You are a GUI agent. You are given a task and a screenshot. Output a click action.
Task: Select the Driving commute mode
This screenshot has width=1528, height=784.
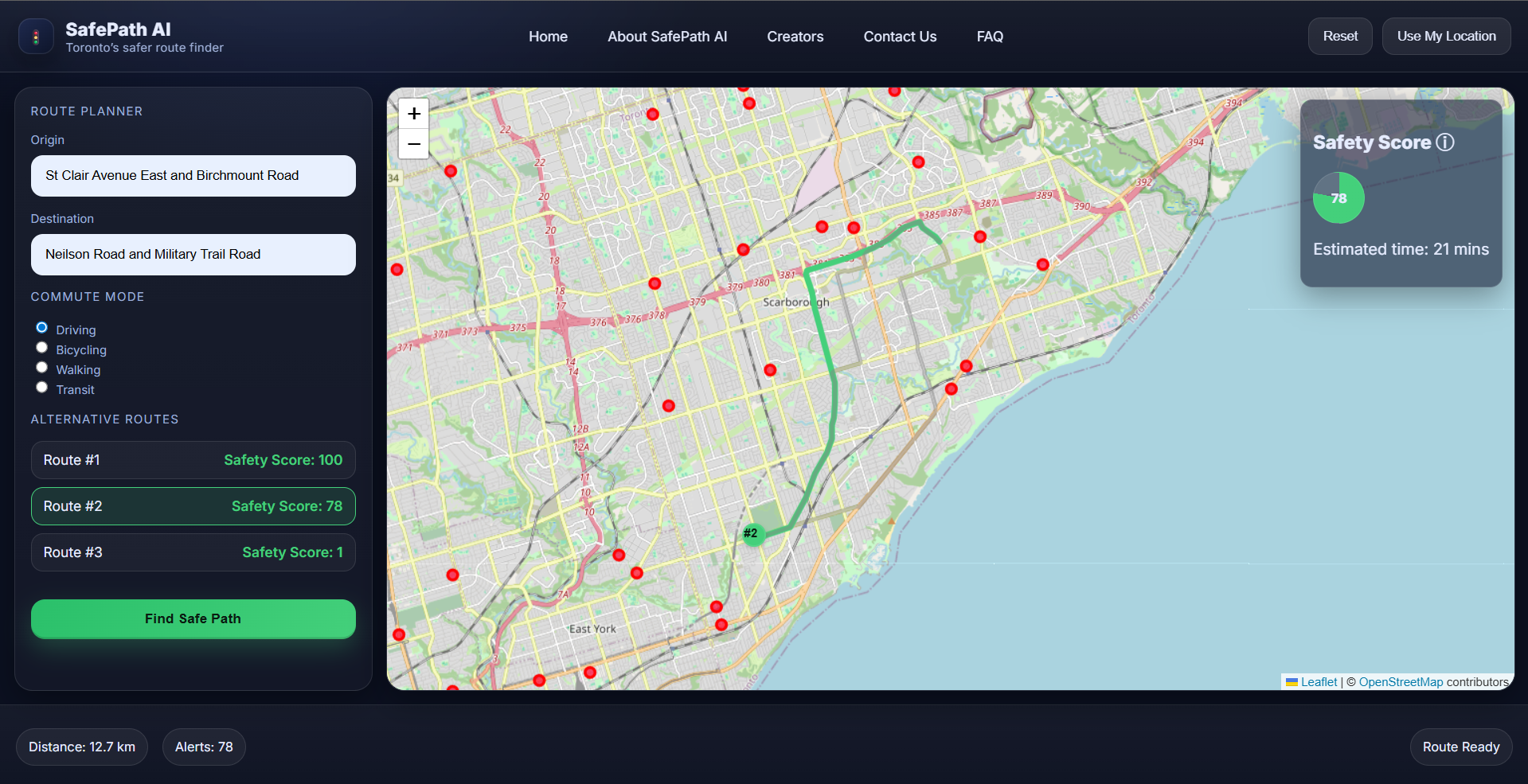click(42, 328)
